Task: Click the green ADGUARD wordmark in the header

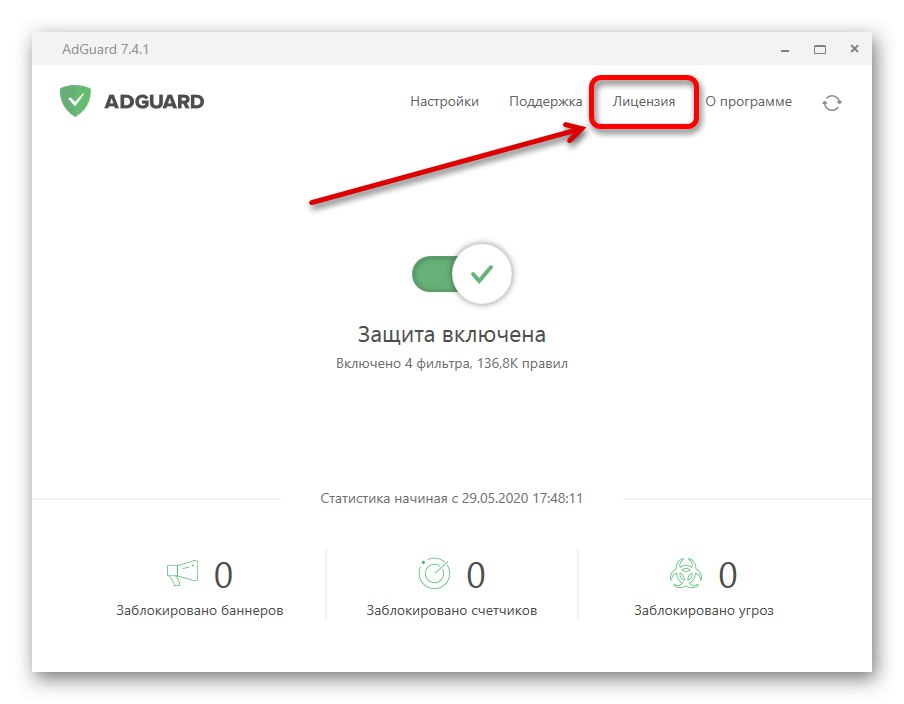Action: pos(152,100)
